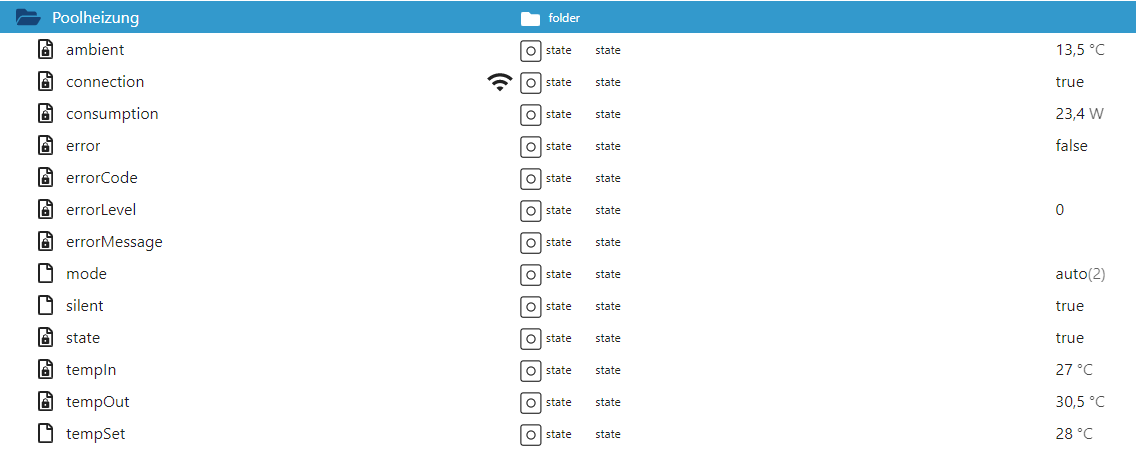Click the state row's true value
The height and width of the screenshot is (456, 1136).
click(1069, 338)
